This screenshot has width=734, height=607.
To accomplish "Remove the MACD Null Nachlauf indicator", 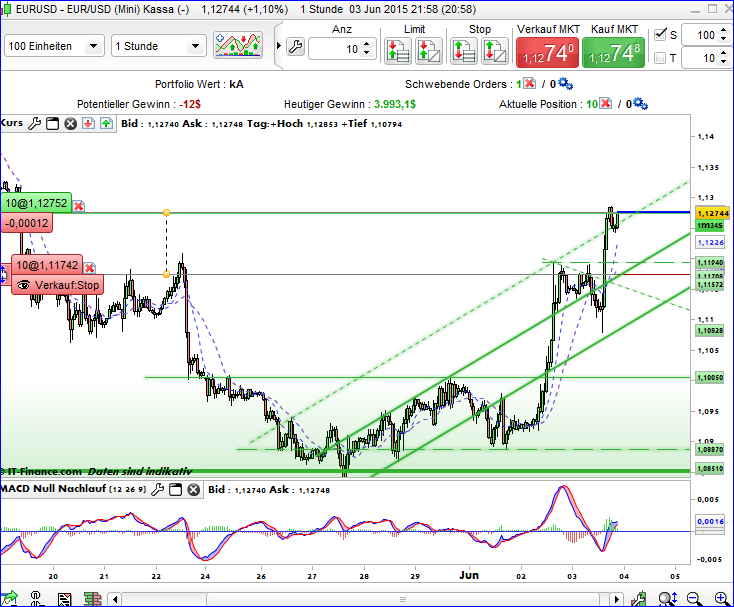I will point(193,490).
